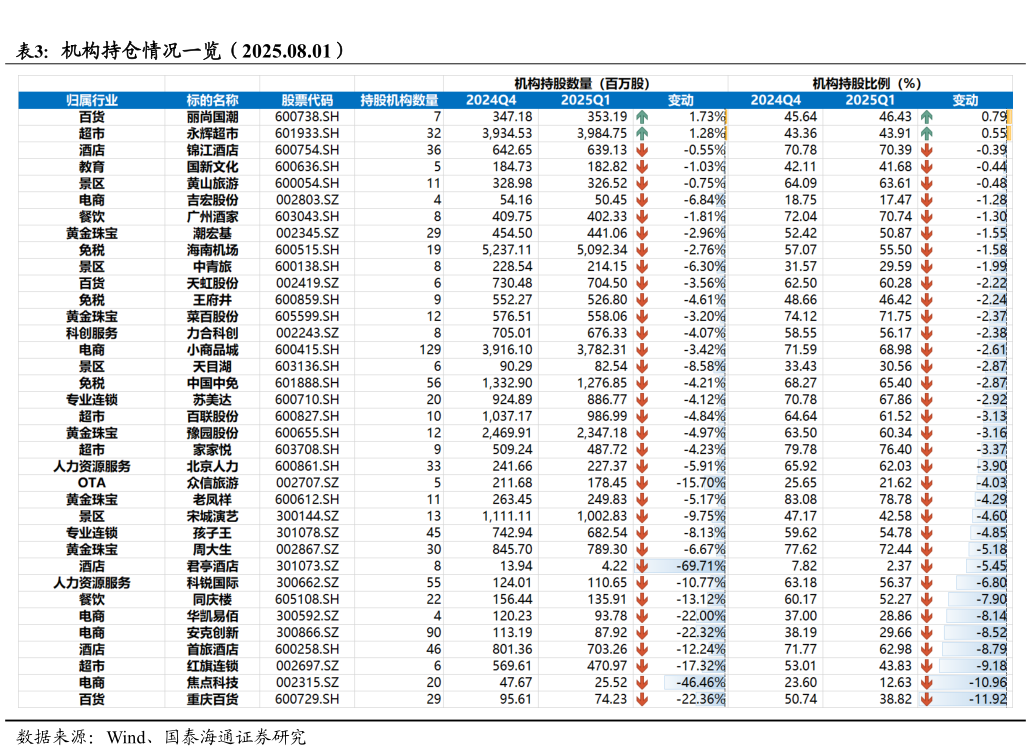Screen dimensions: 1031x751
Task: Click the stock name 周大生
Action: click(212, 549)
